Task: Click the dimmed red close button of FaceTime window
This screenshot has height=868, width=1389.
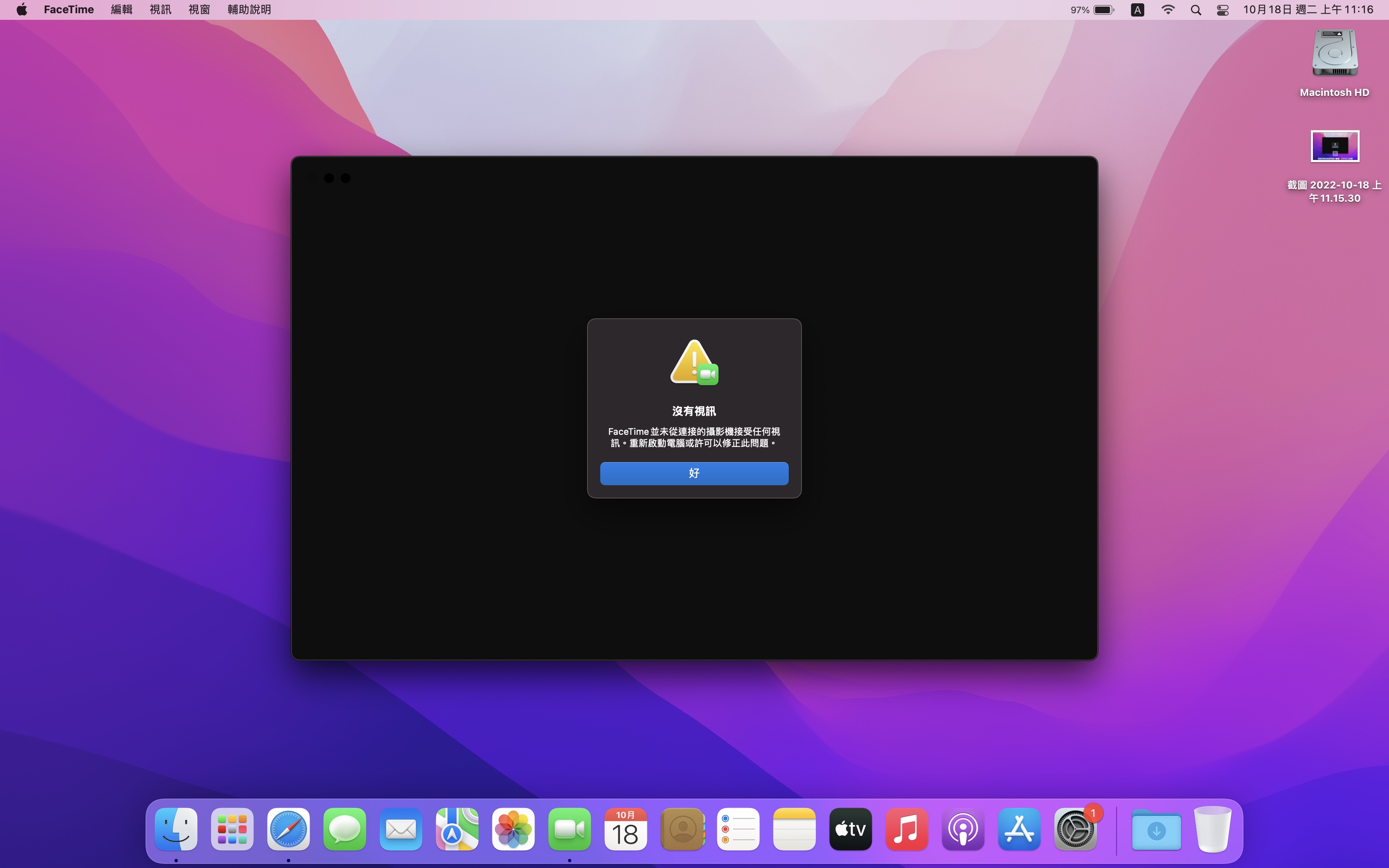Action: (x=312, y=178)
